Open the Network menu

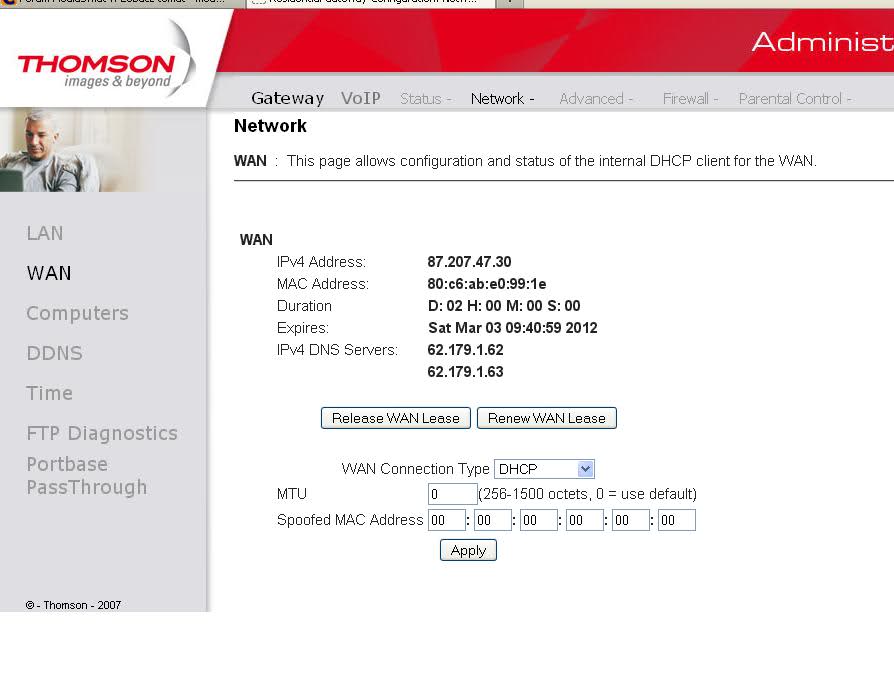click(x=502, y=99)
